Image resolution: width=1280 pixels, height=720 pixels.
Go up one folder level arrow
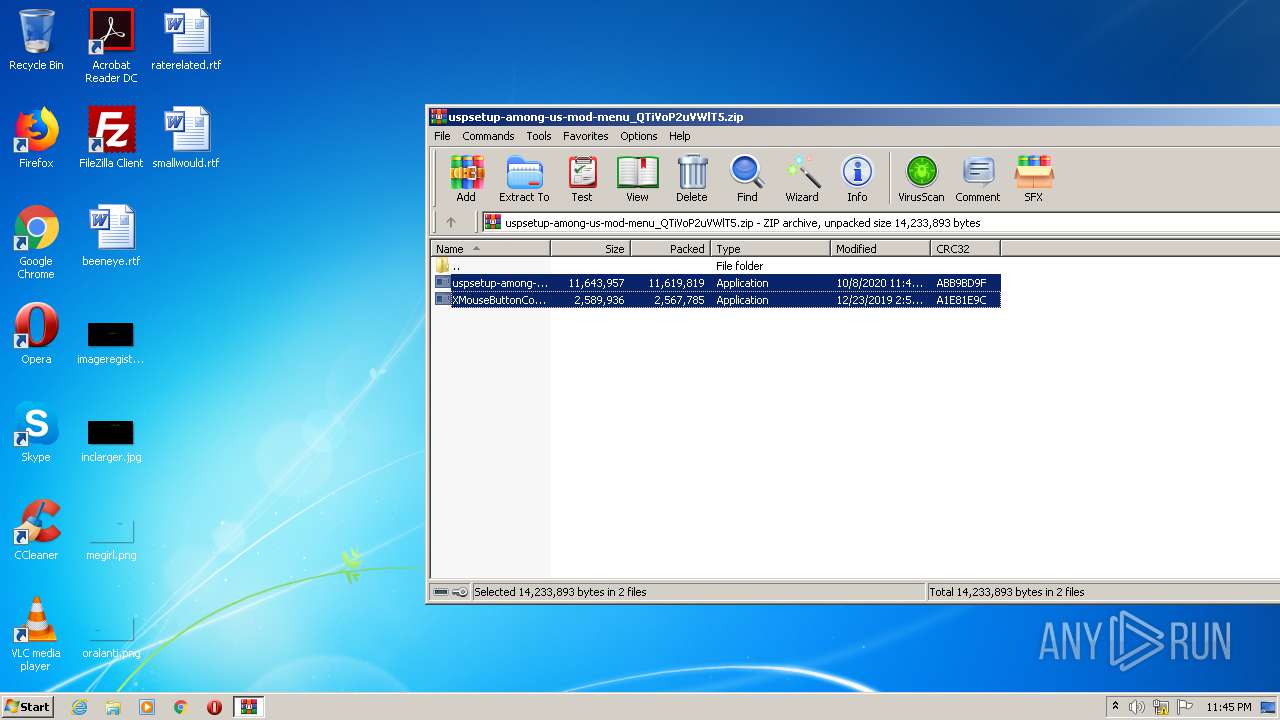451,223
